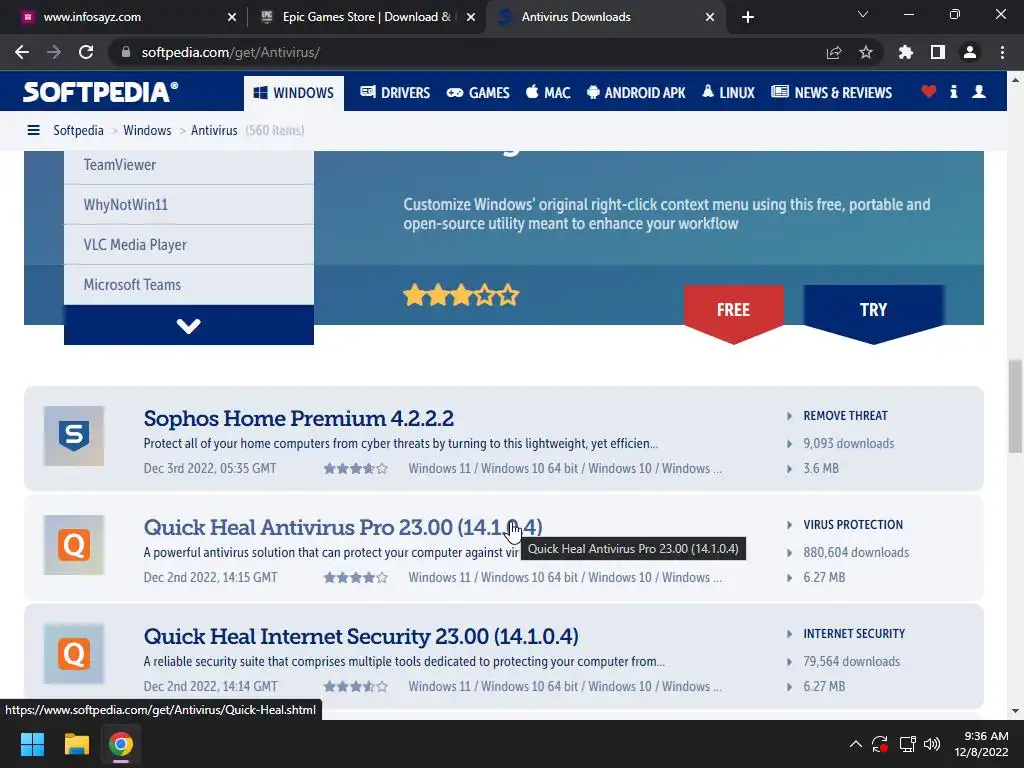Select Microsoft Teams in the list
This screenshot has height=768, width=1024.
[189, 285]
